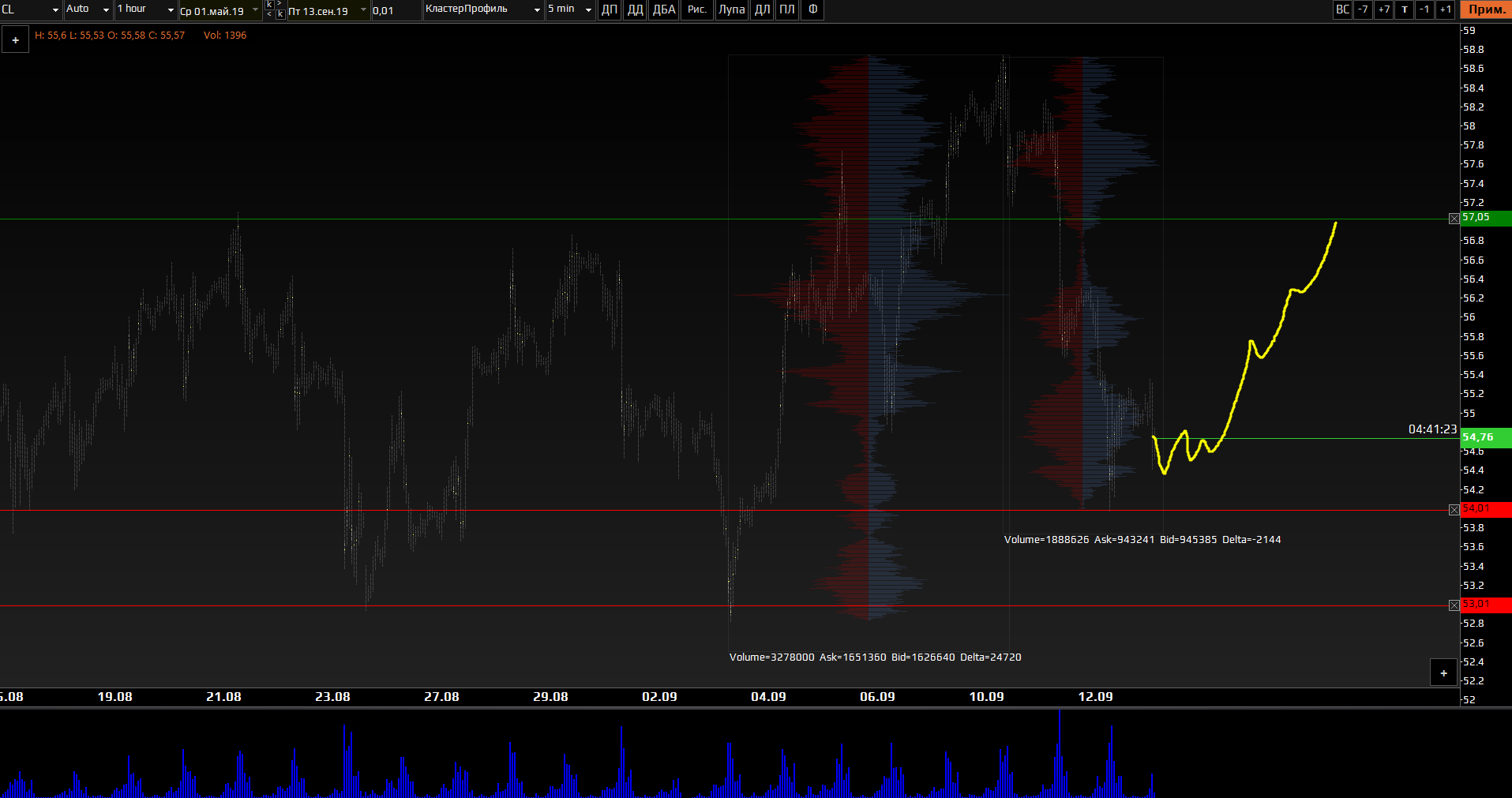The height and width of the screenshot is (798, 1512).
Task: Toggle the ДП button in the toolbar
Action: click(x=609, y=9)
